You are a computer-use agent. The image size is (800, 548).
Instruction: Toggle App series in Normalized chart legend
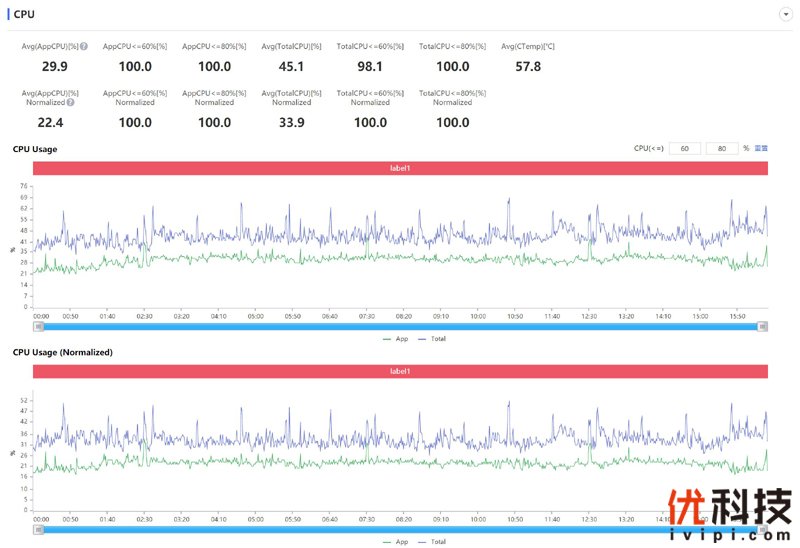pos(396,542)
